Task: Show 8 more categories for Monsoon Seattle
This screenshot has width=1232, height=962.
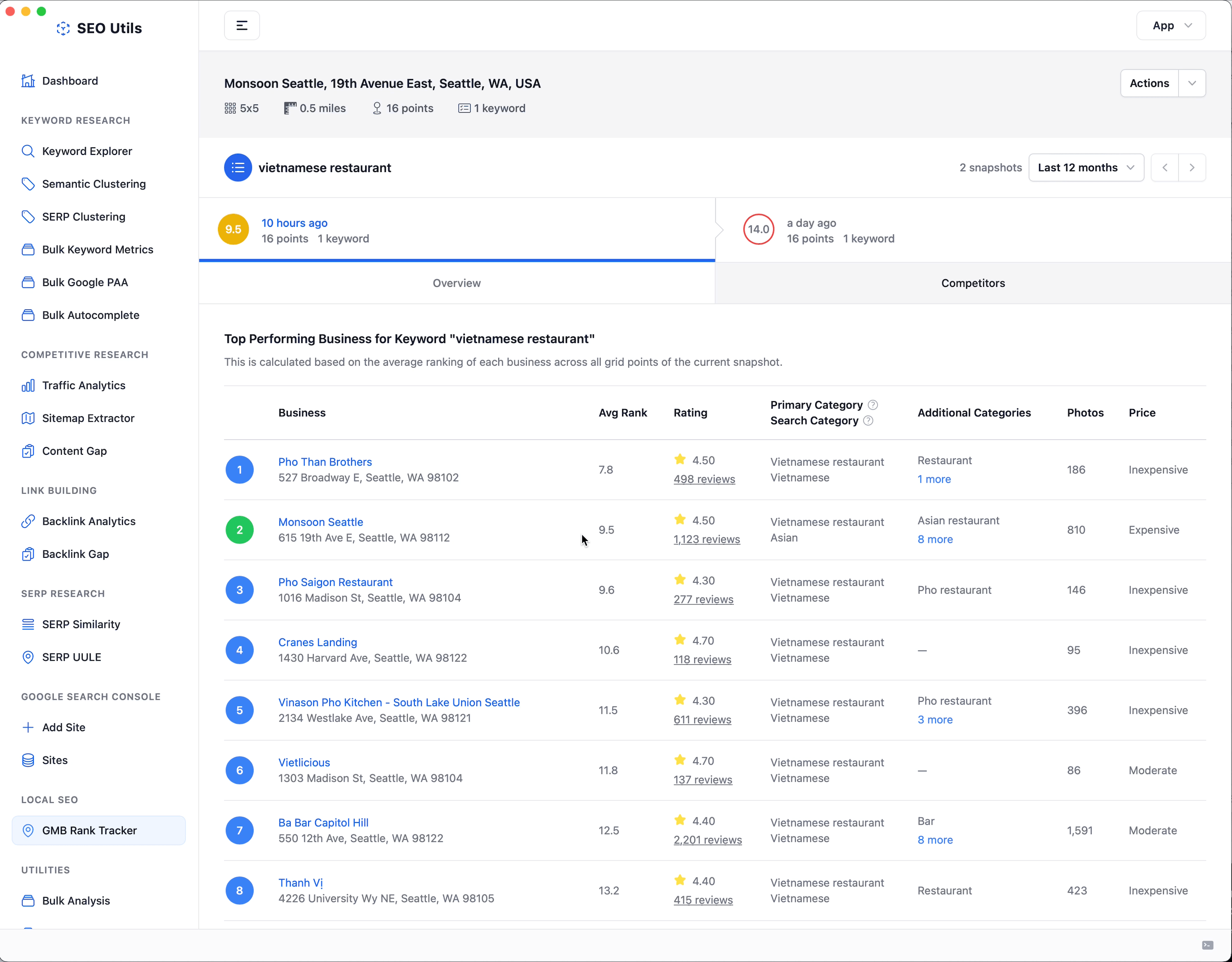Action: click(x=935, y=539)
